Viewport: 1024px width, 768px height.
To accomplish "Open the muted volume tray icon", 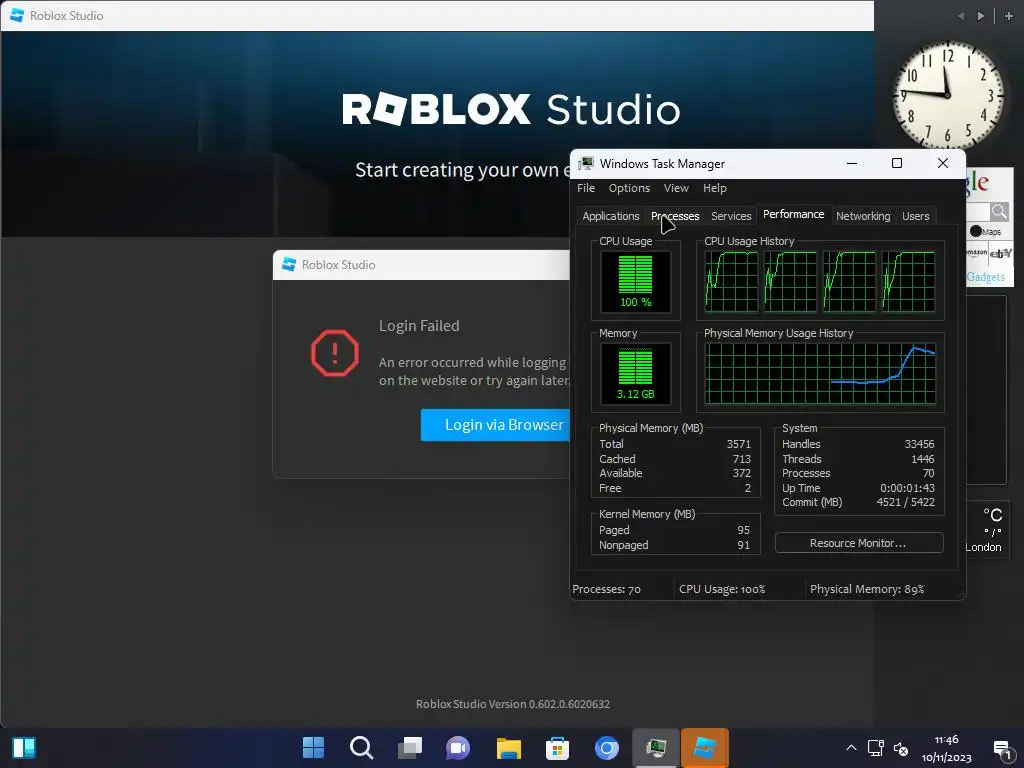I will coord(901,748).
